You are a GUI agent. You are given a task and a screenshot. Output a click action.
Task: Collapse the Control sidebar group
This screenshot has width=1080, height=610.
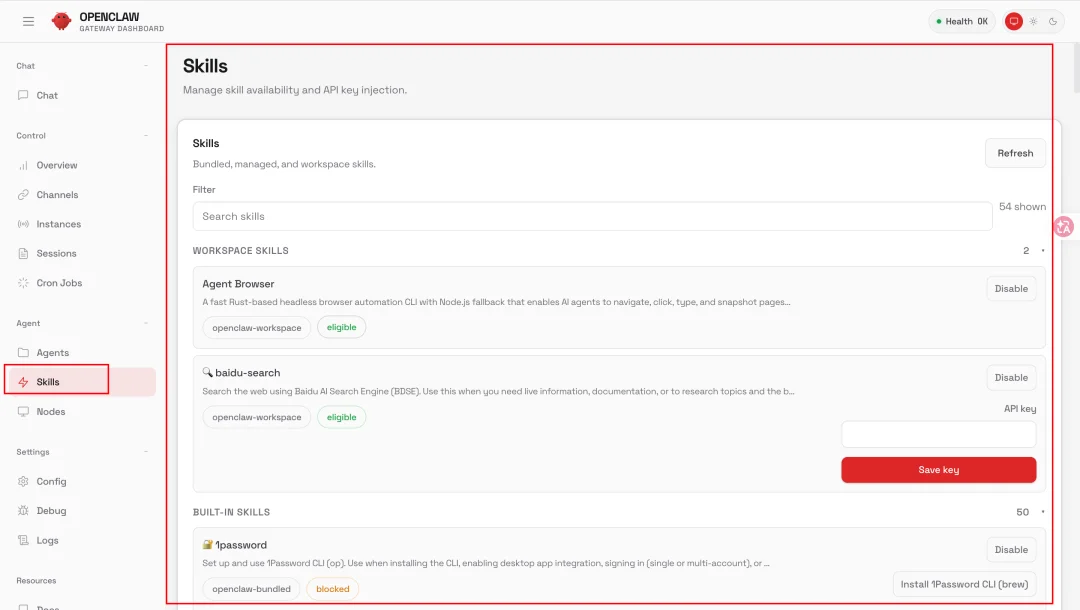pyautogui.click(x=146, y=136)
